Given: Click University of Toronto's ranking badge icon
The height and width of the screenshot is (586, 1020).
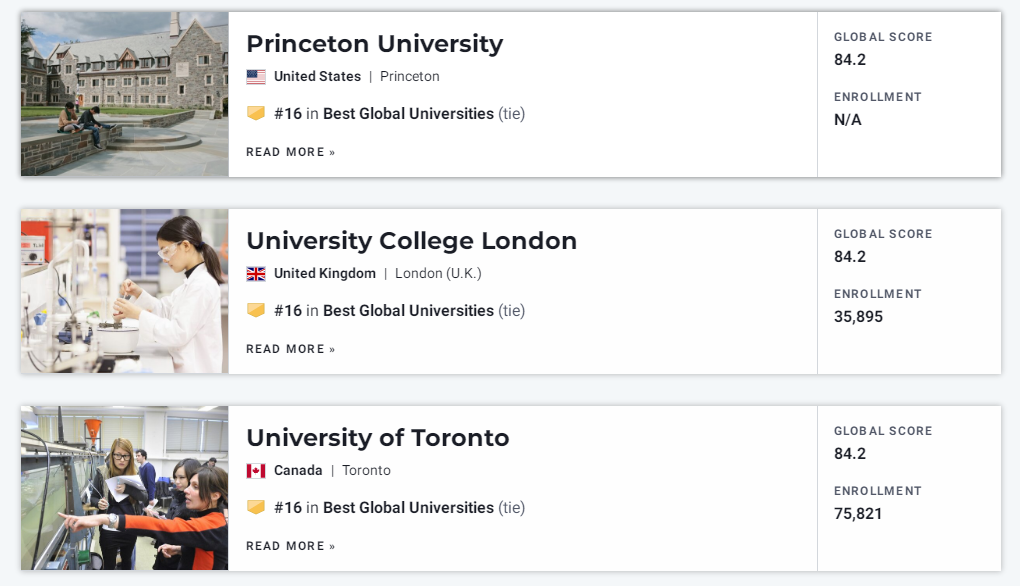Looking at the screenshot, I should [x=256, y=507].
